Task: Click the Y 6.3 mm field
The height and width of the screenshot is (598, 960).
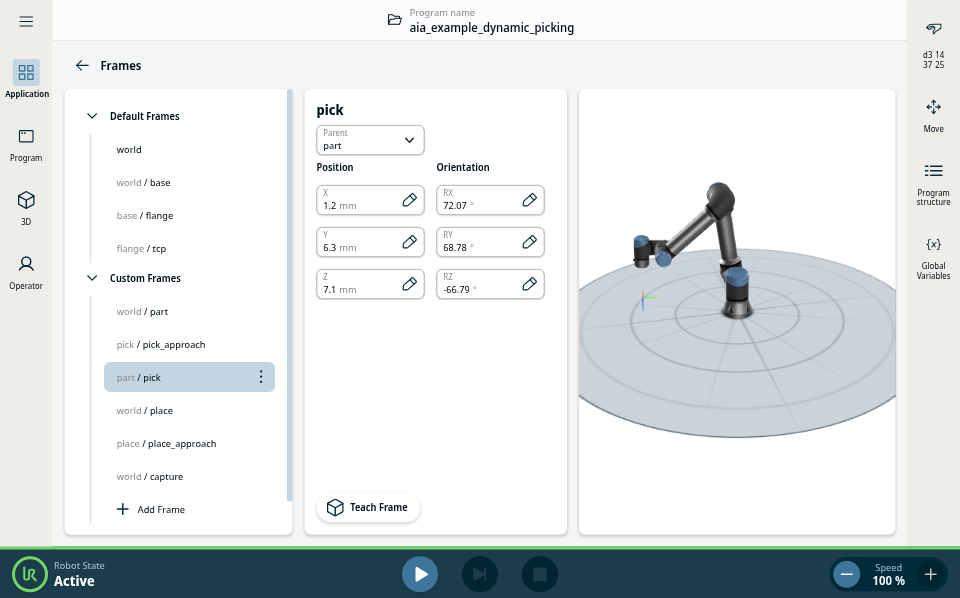Action: 370,242
